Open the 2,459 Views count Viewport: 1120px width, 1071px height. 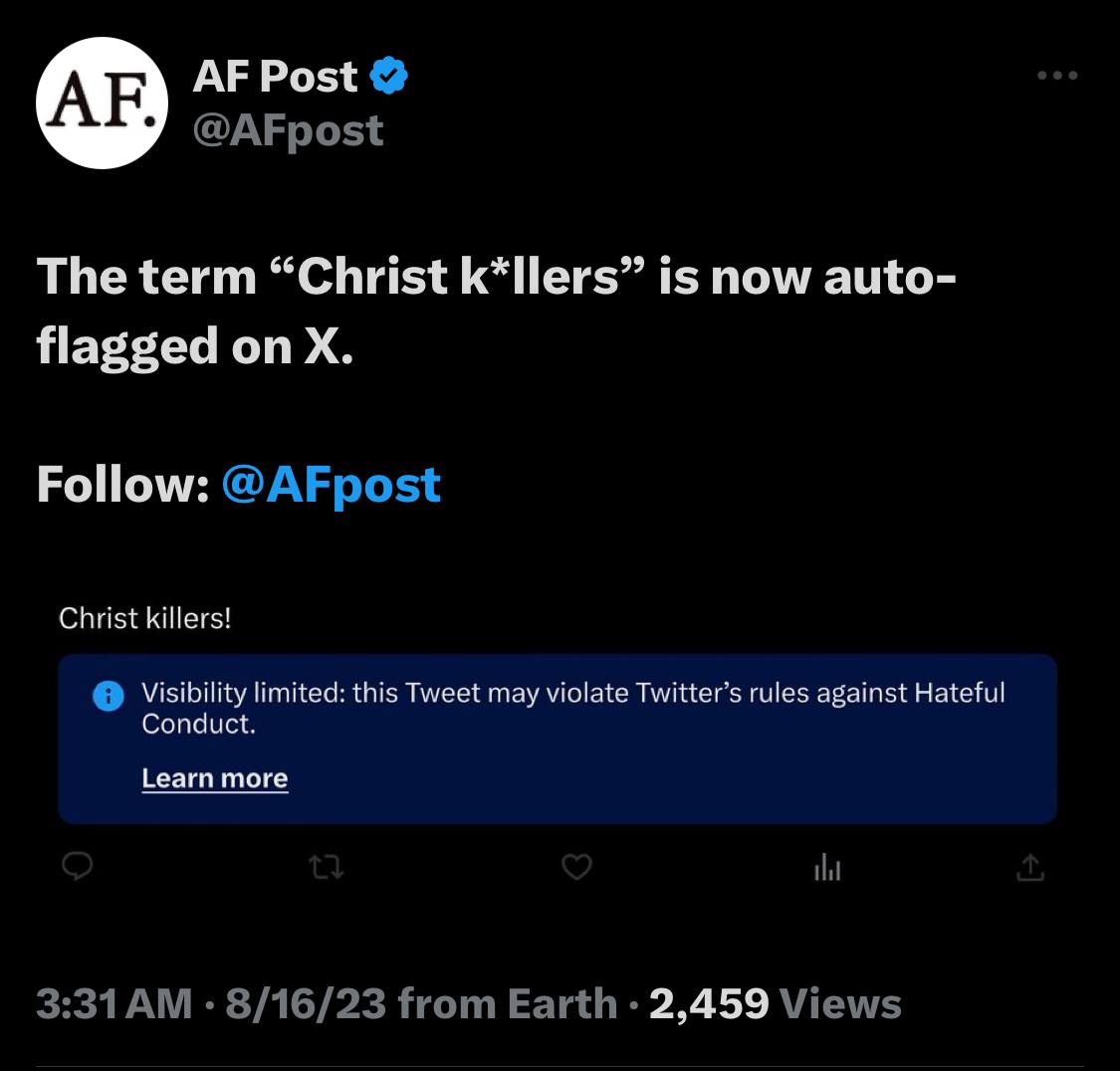pyautogui.click(x=776, y=1003)
